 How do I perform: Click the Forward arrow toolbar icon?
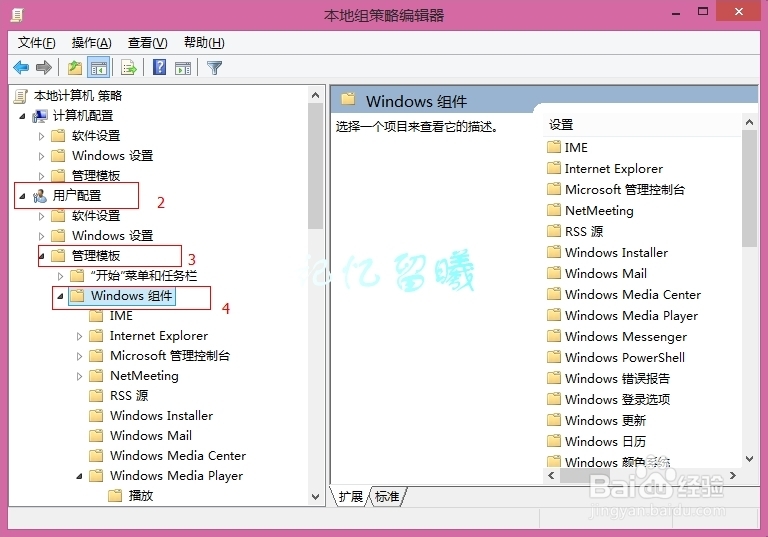[44, 68]
